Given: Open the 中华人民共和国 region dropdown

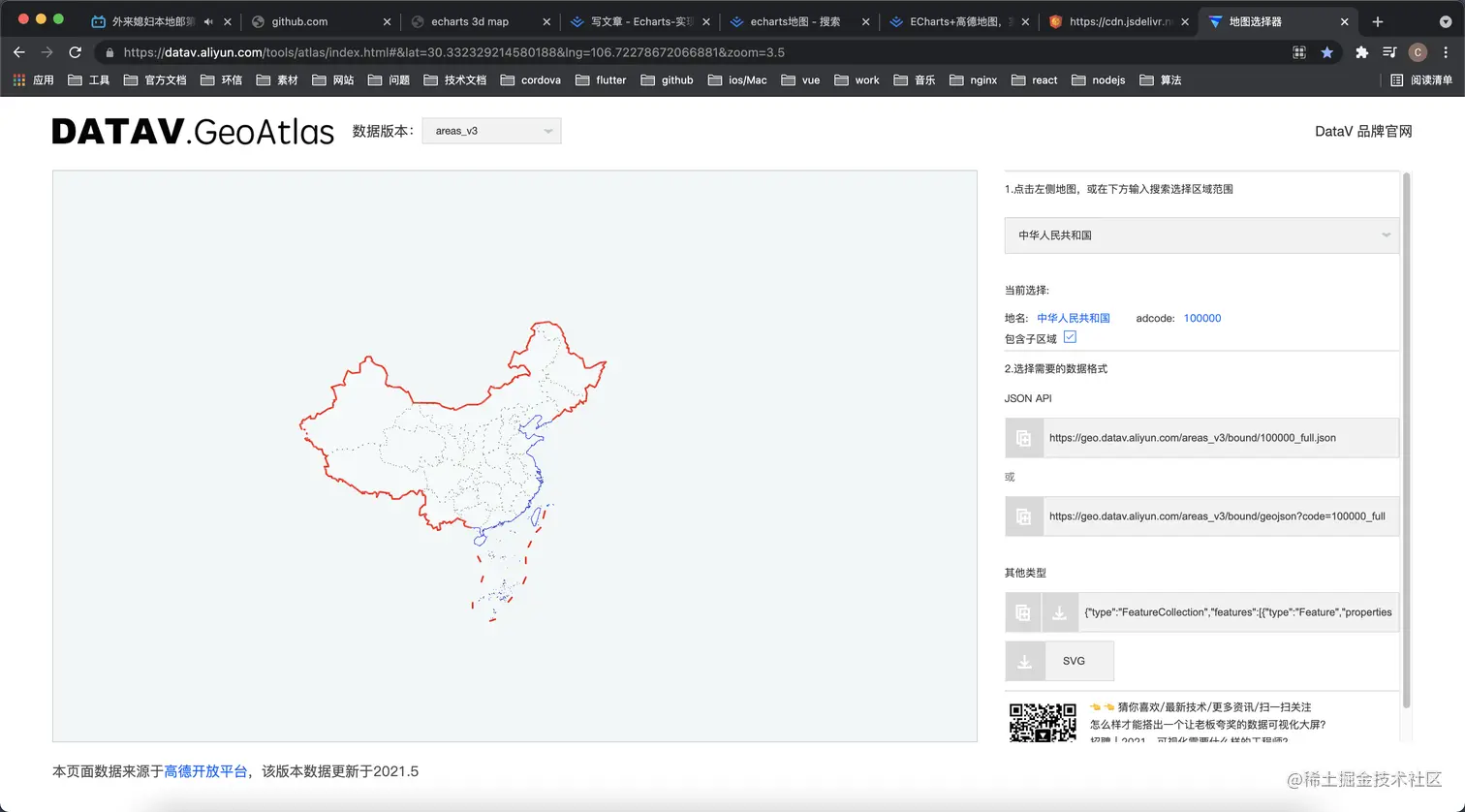Looking at the screenshot, I should [1201, 235].
